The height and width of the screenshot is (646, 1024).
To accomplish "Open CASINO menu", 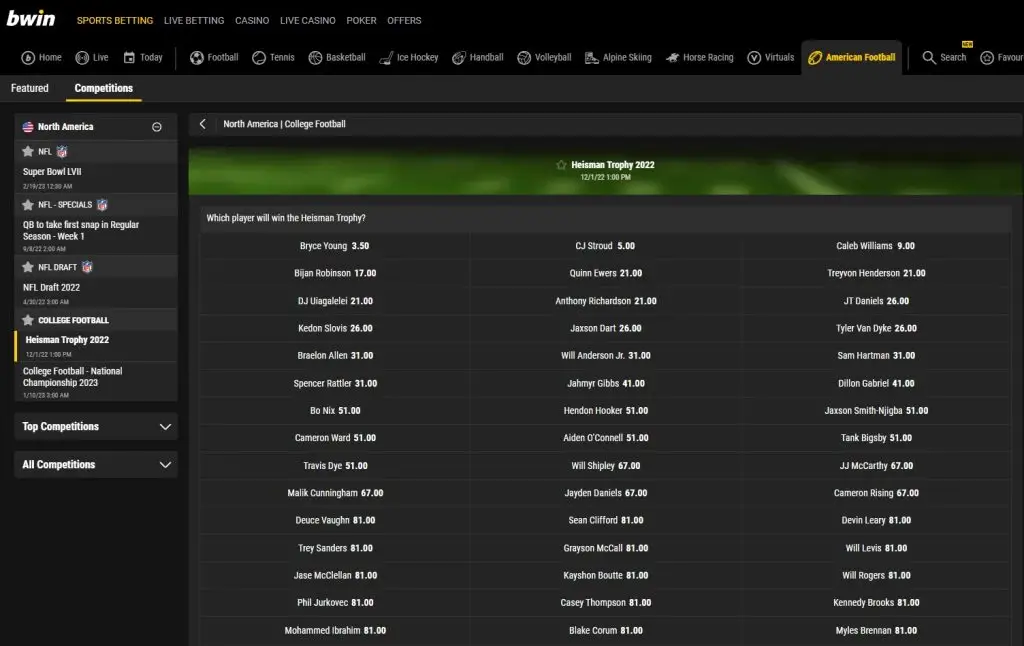I will point(252,20).
